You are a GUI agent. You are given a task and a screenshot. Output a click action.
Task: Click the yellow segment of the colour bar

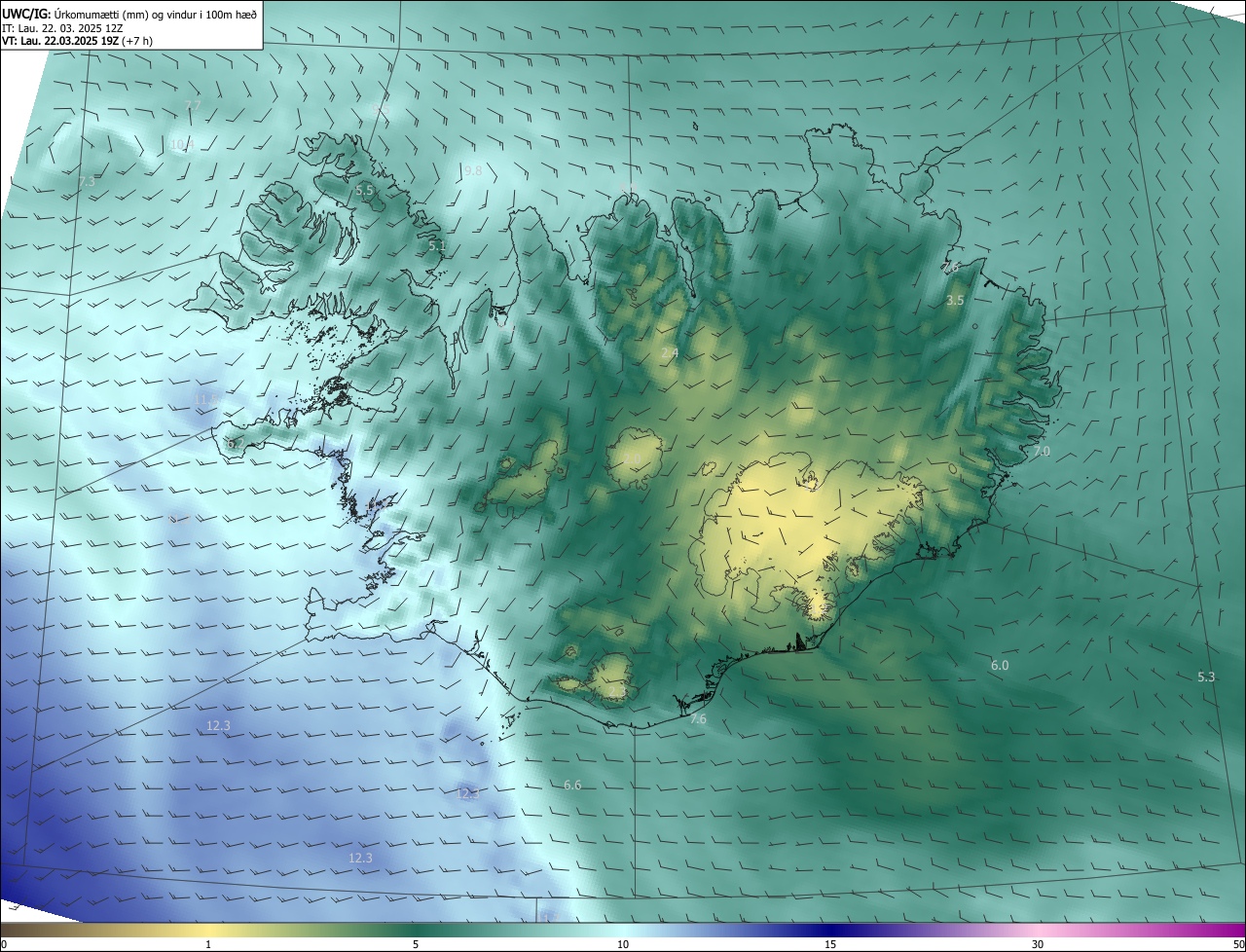[x=208, y=930]
